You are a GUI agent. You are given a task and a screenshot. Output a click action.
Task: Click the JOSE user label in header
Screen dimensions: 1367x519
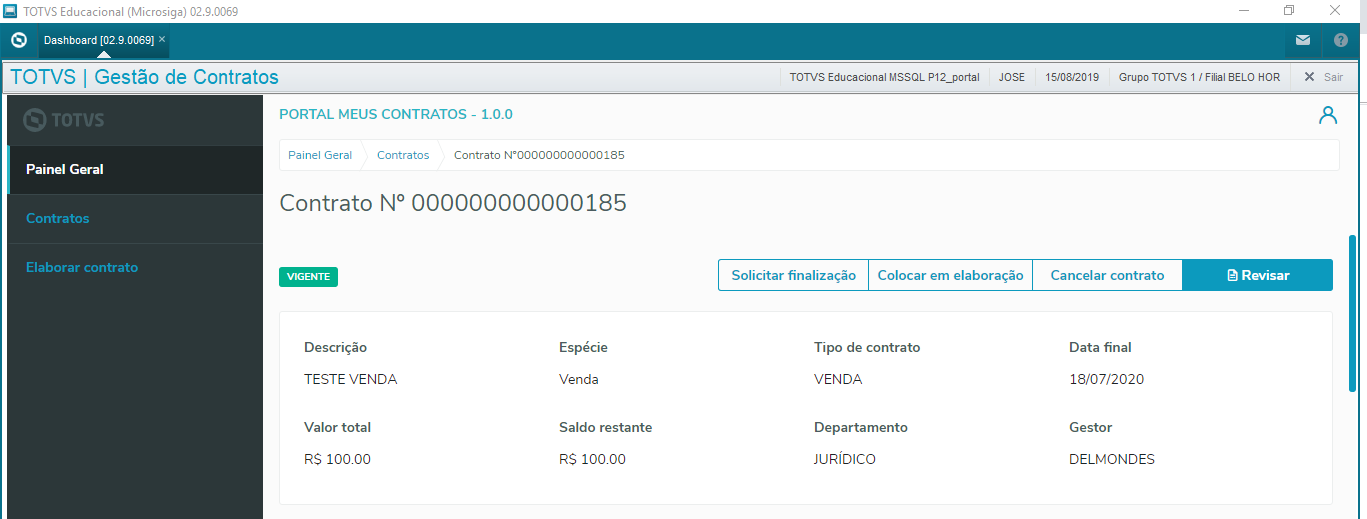tap(1011, 77)
